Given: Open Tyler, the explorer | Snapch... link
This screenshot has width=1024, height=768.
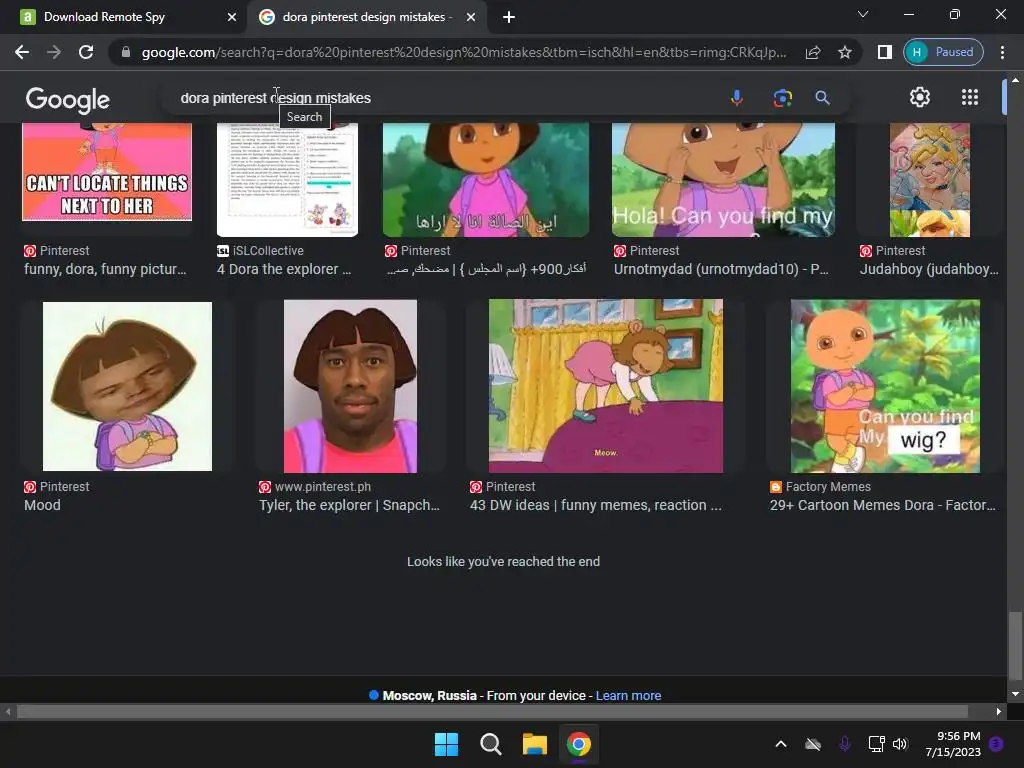Looking at the screenshot, I should point(349,505).
